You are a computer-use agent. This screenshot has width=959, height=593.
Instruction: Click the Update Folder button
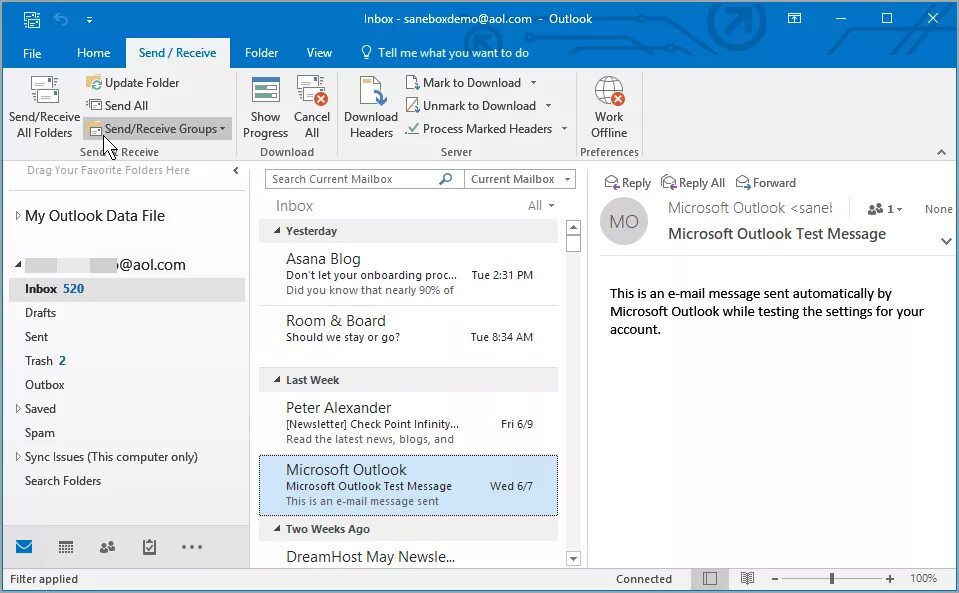(133, 83)
